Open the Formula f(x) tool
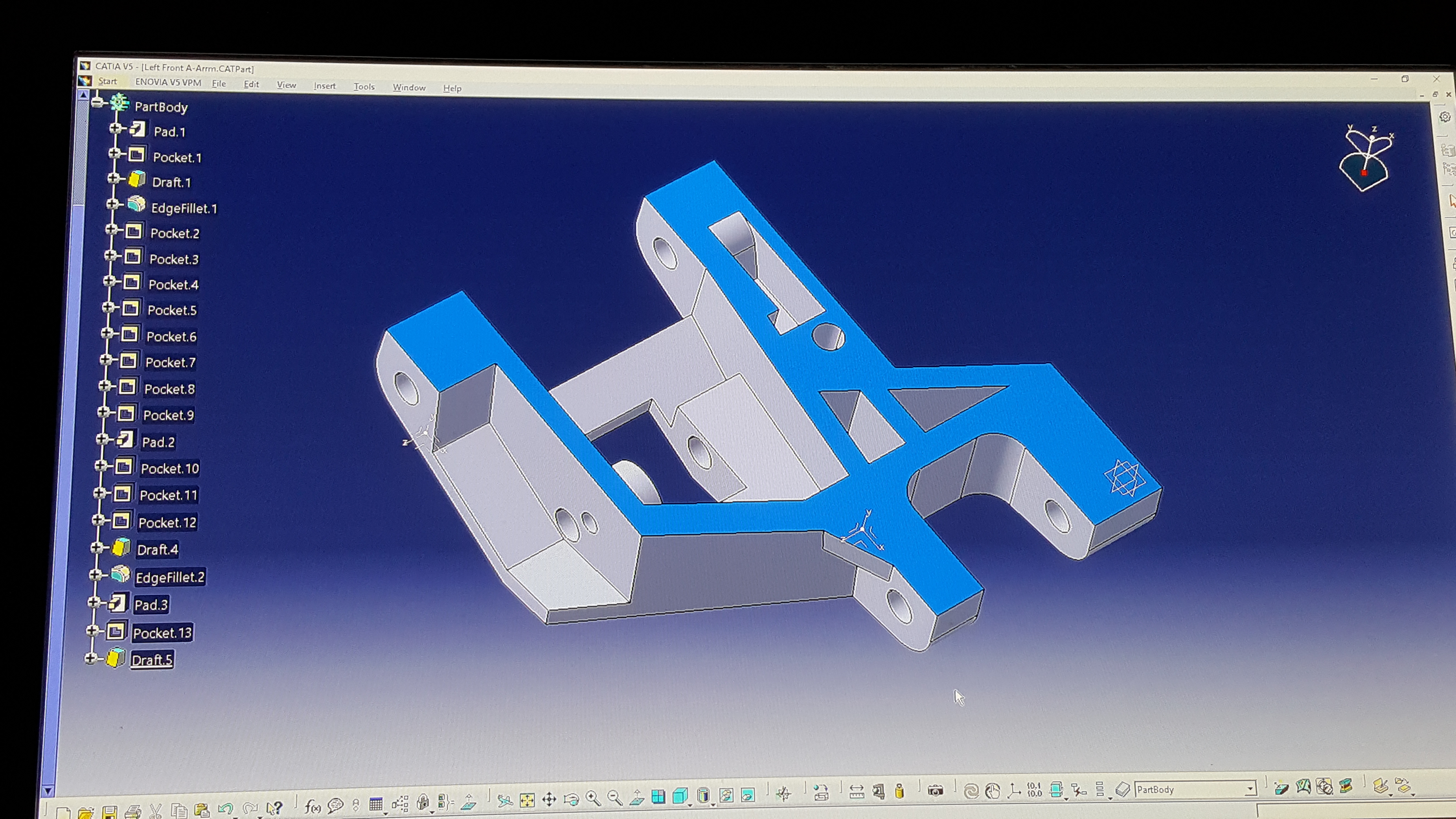Image resolution: width=1456 pixels, height=819 pixels. tap(312, 806)
